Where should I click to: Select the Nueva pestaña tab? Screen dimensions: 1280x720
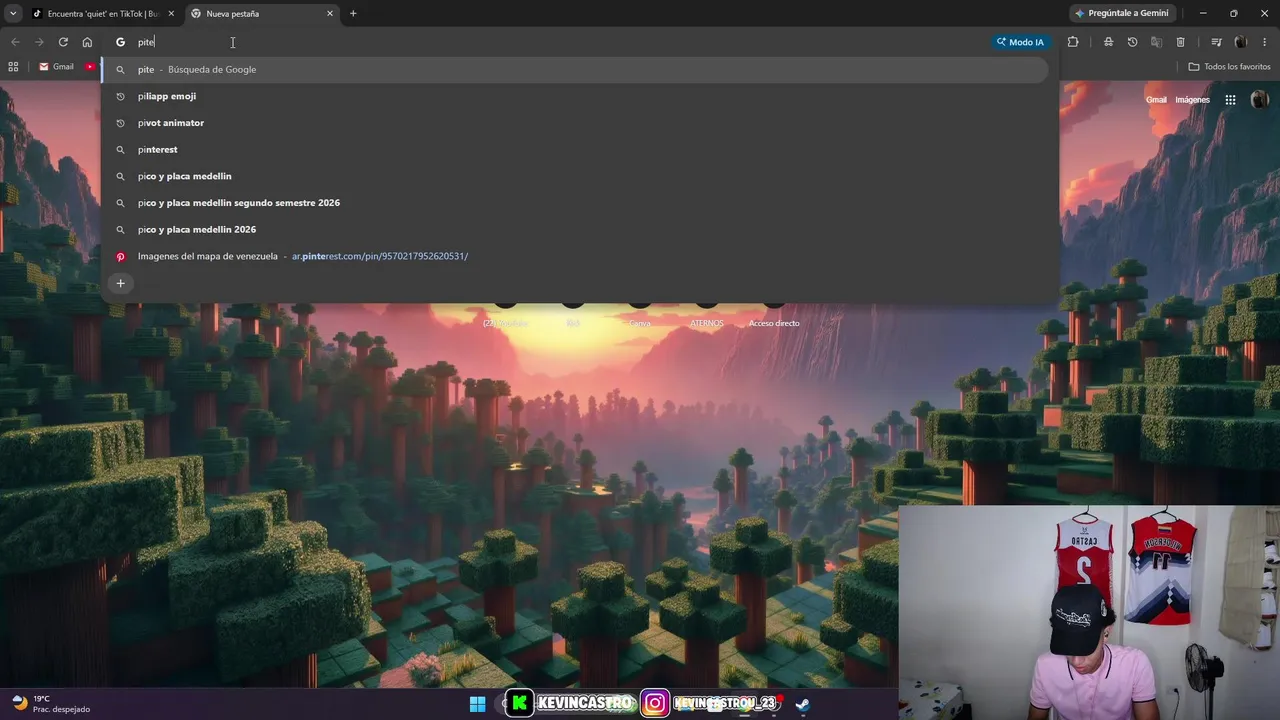pos(262,13)
